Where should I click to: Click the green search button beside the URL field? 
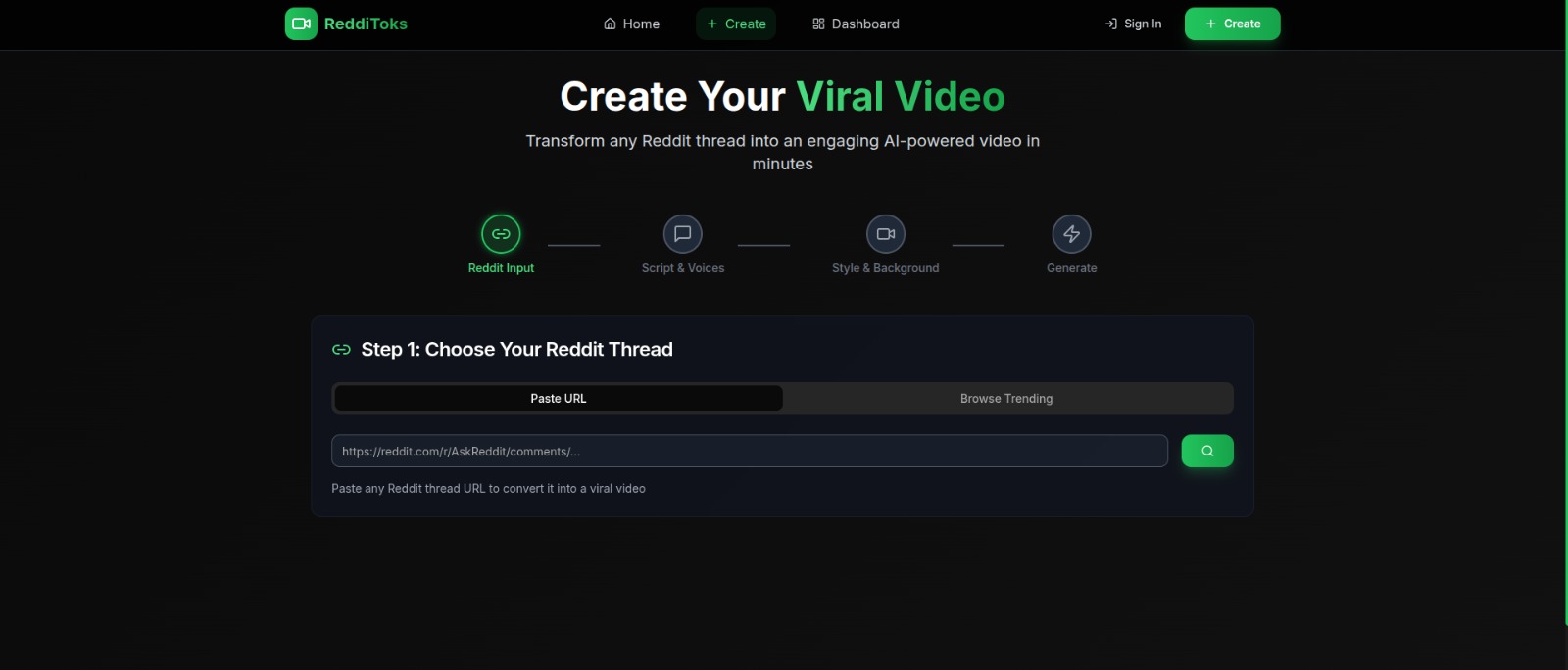tap(1207, 451)
